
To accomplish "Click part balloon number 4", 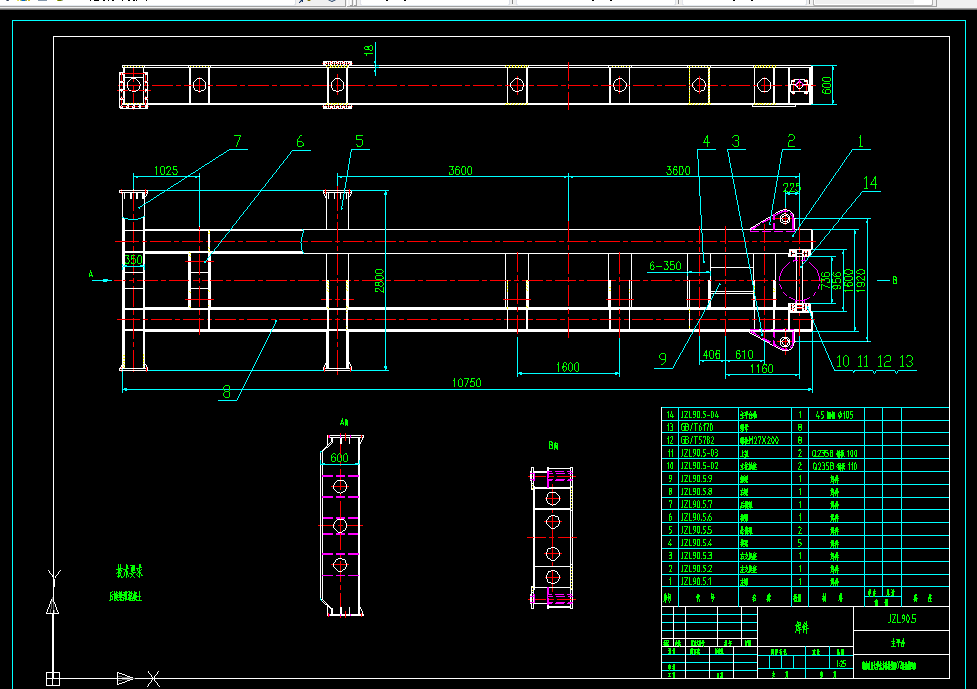I will pyautogui.click(x=706, y=141).
